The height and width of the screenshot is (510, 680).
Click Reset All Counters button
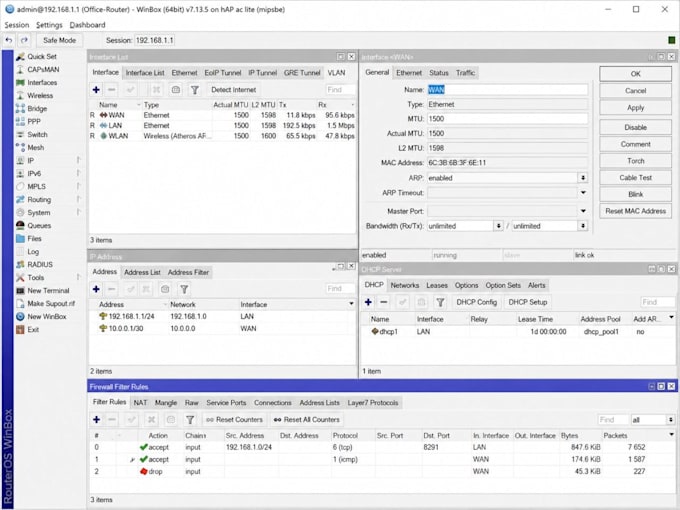pos(307,420)
